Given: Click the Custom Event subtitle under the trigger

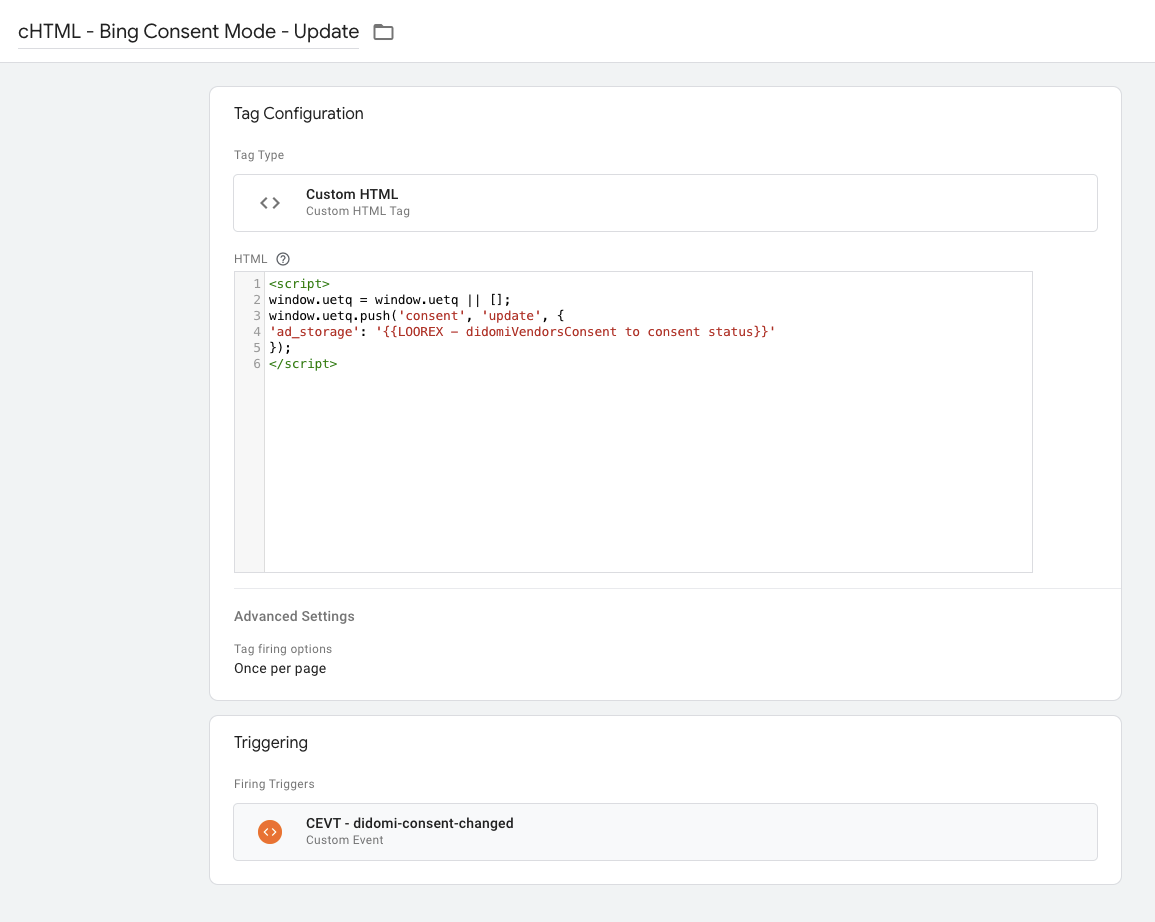Looking at the screenshot, I should 345,840.
